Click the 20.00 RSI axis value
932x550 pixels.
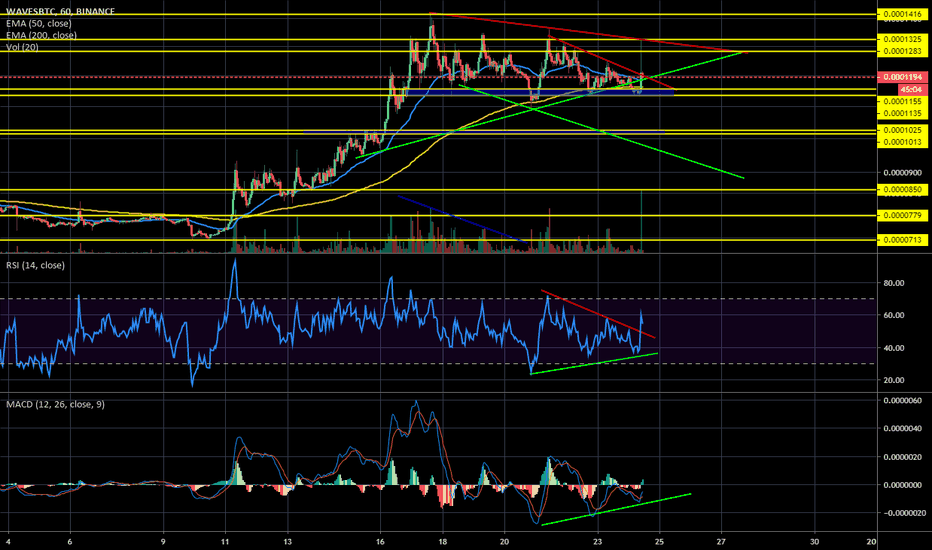[x=894, y=380]
